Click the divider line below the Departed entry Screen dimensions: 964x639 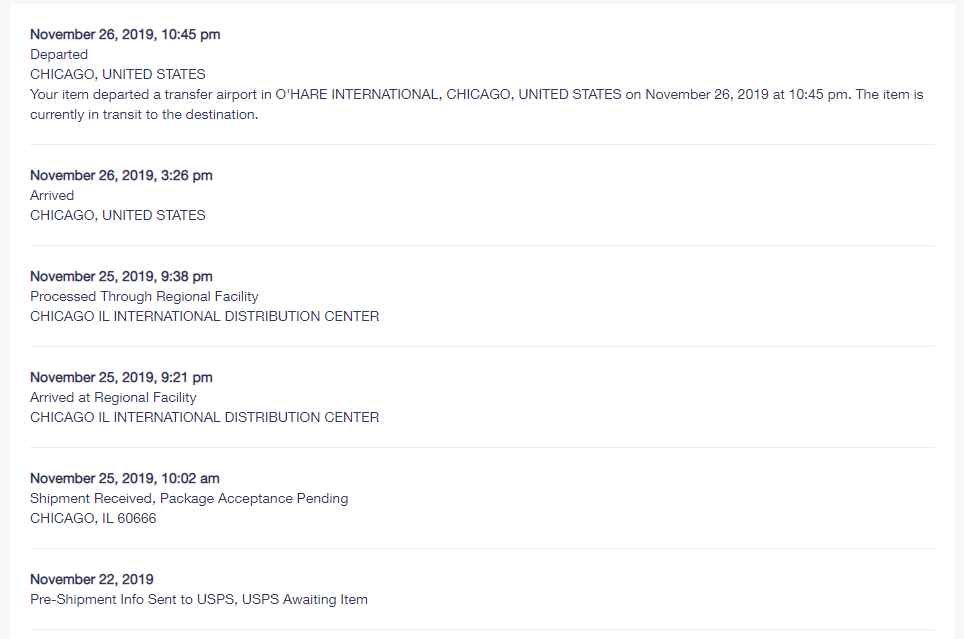tap(483, 145)
